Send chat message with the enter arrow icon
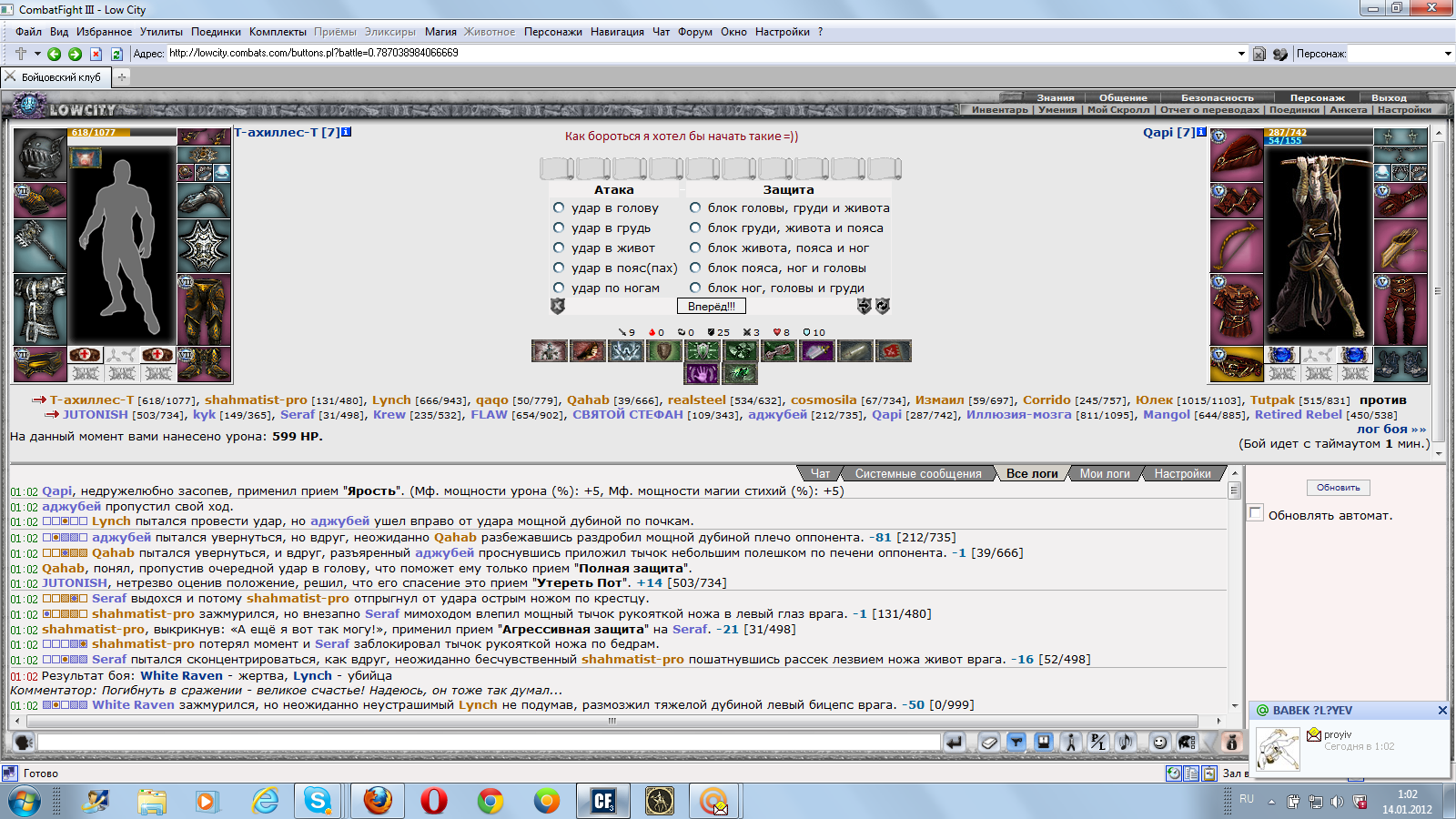 (954, 743)
